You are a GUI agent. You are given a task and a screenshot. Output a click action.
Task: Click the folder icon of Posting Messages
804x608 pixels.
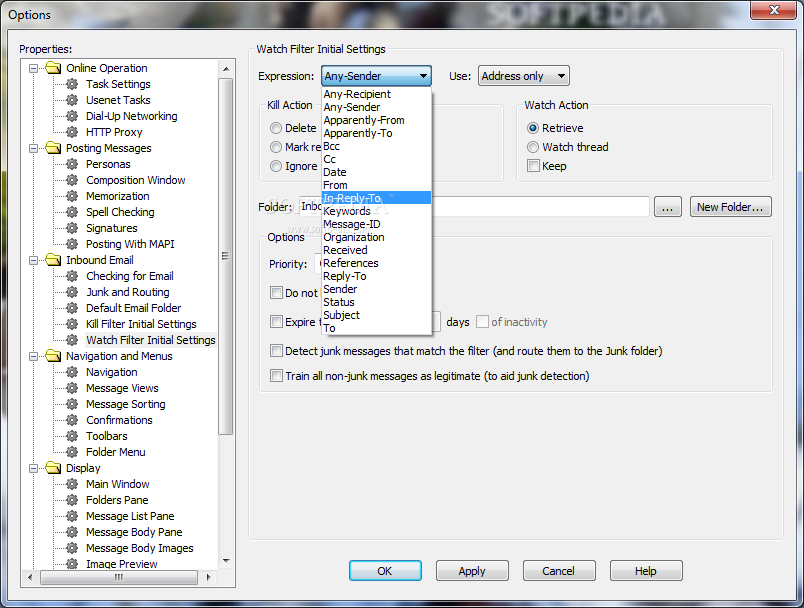click(53, 148)
